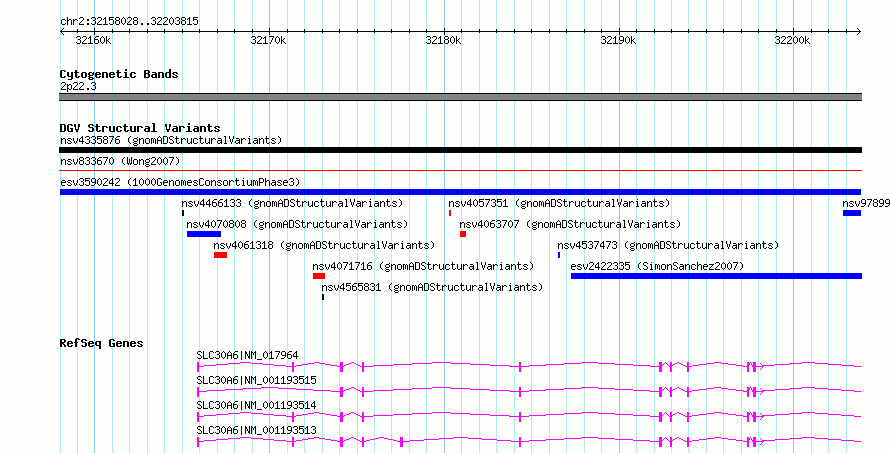This screenshot has height=453, width=890.
Task: Click the DGV Structural Variants track title
Action: coord(140,128)
